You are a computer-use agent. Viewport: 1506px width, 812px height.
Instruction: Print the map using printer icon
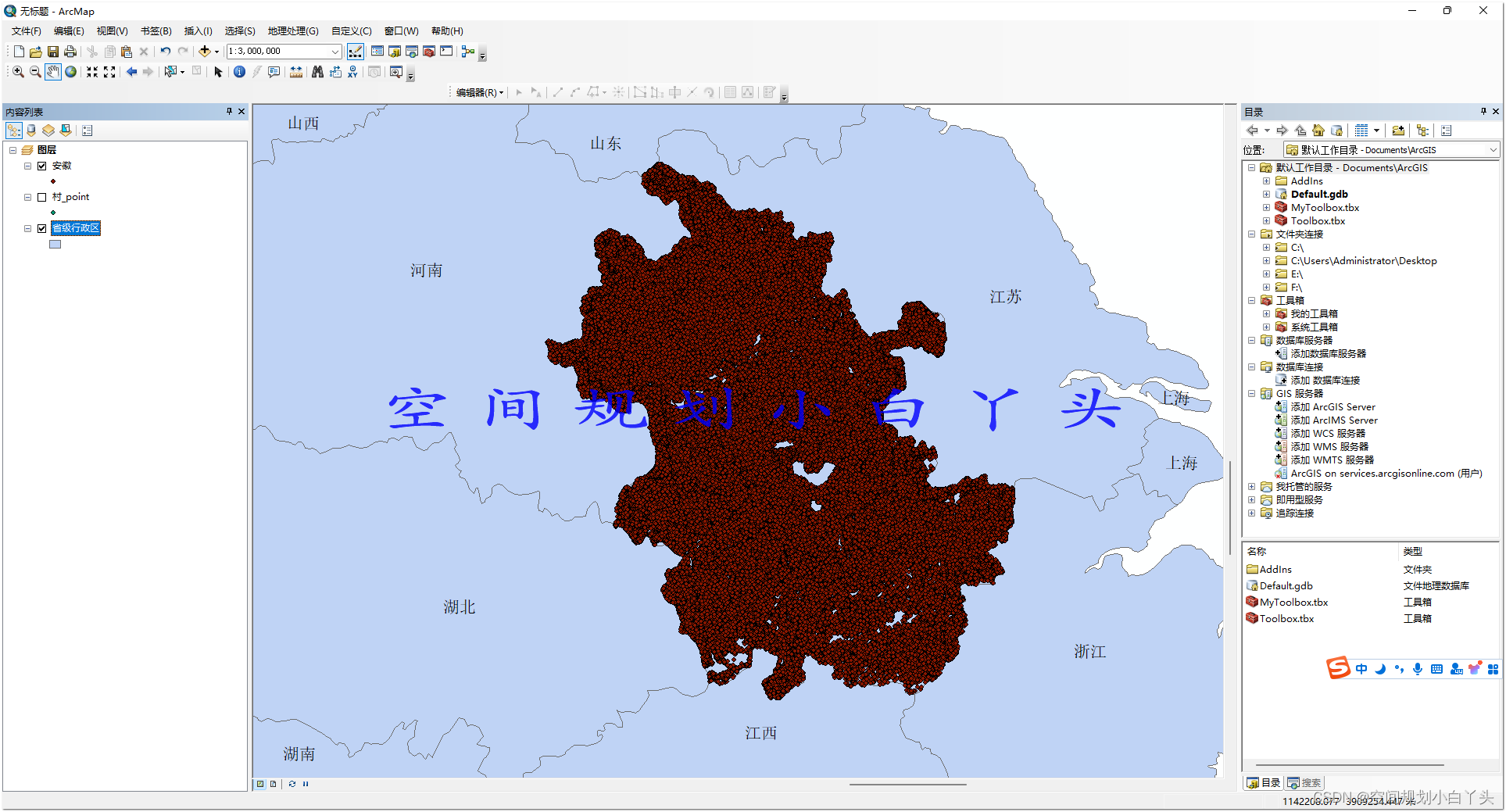(x=70, y=52)
